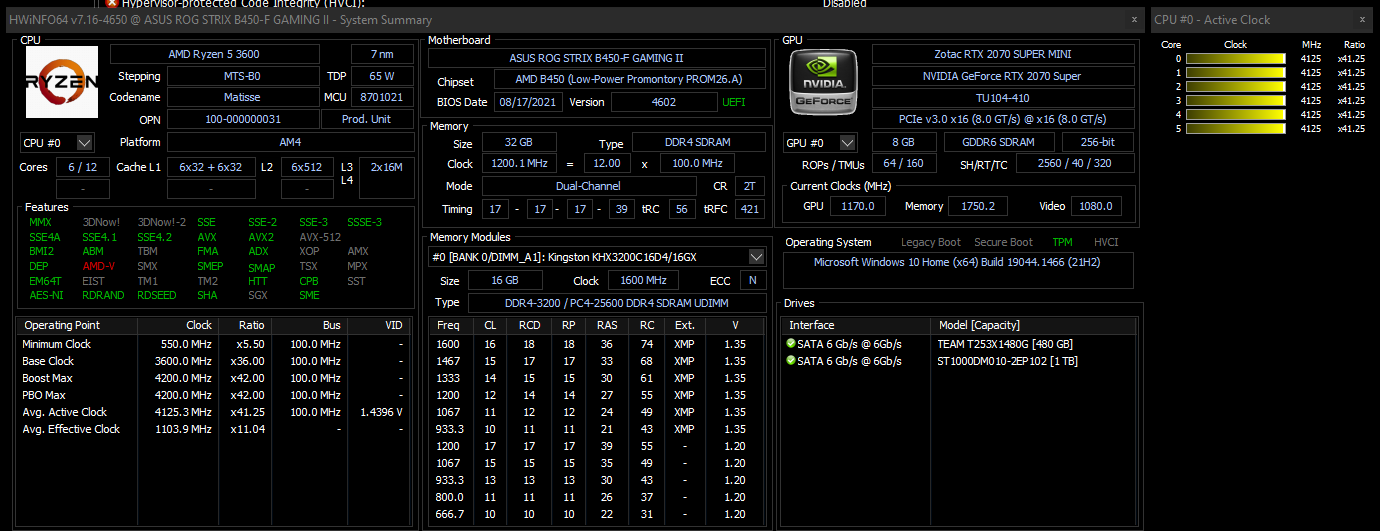
Task: Click the 1200.1 MHz memory clock field
Action: click(520, 163)
